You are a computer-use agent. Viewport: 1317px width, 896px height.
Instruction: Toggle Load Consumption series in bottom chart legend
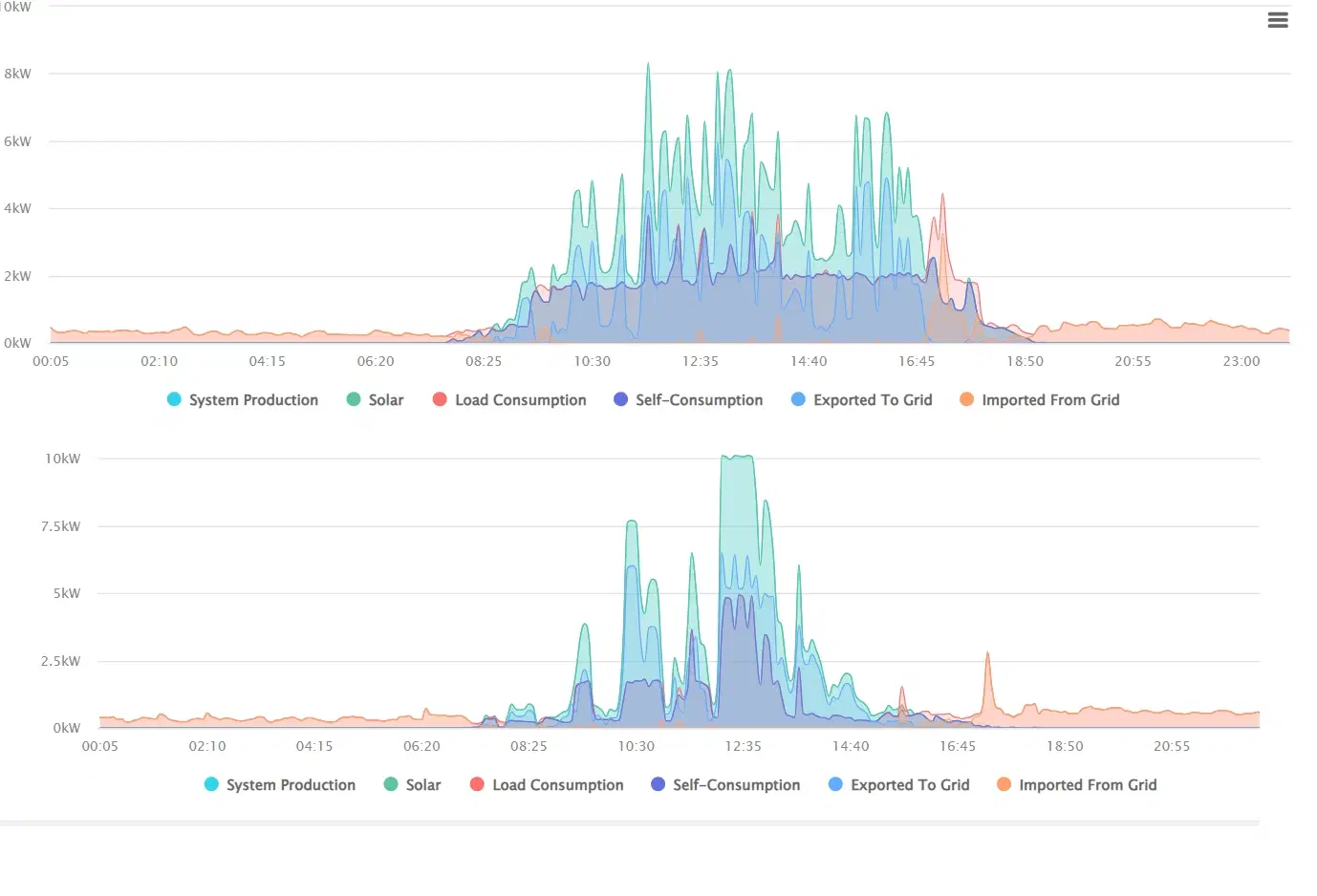tap(547, 785)
